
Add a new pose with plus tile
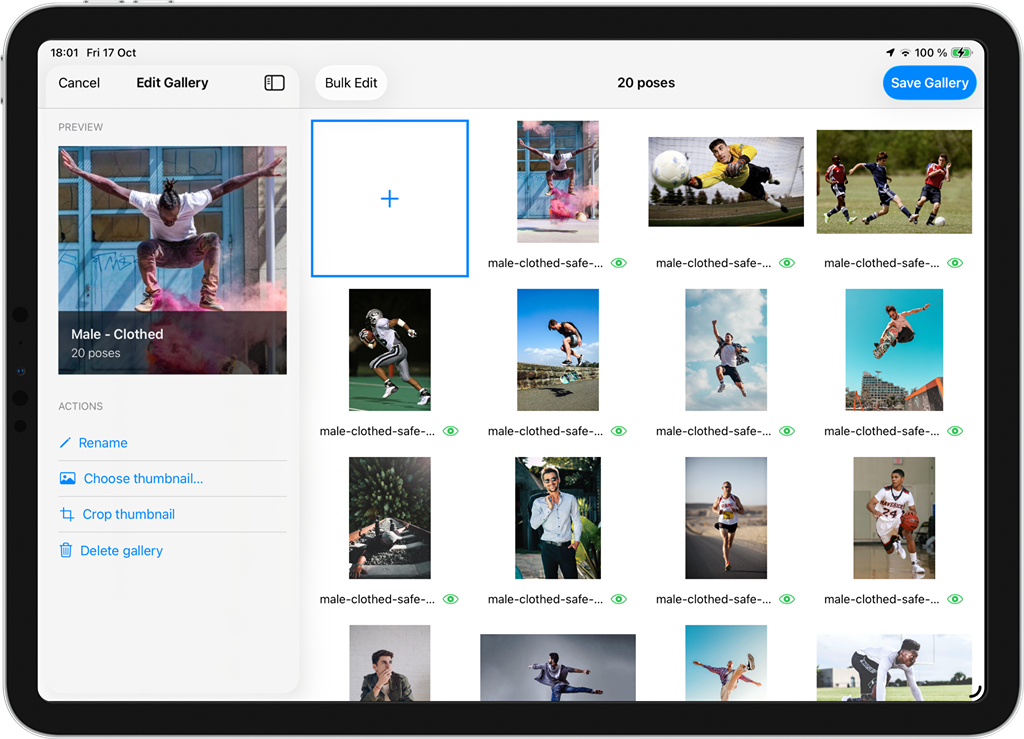pos(389,198)
